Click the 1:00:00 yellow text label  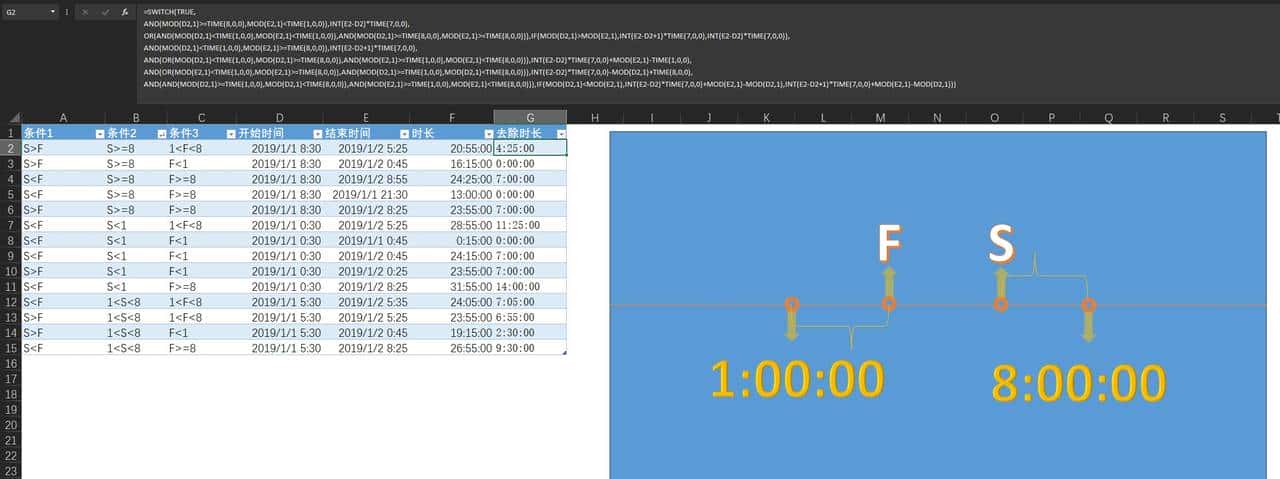click(x=797, y=380)
